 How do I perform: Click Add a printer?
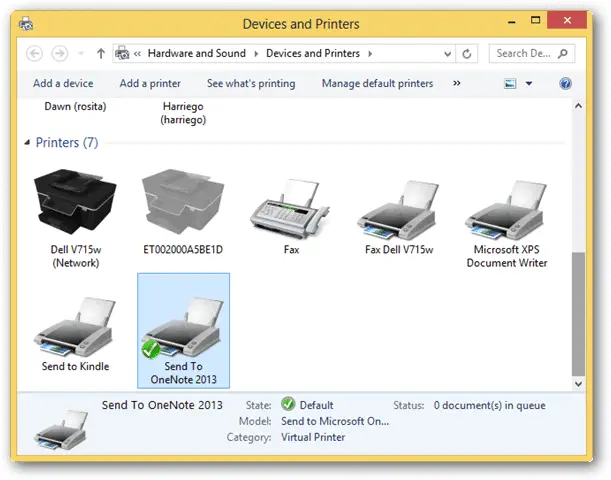pyautogui.click(x=150, y=83)
